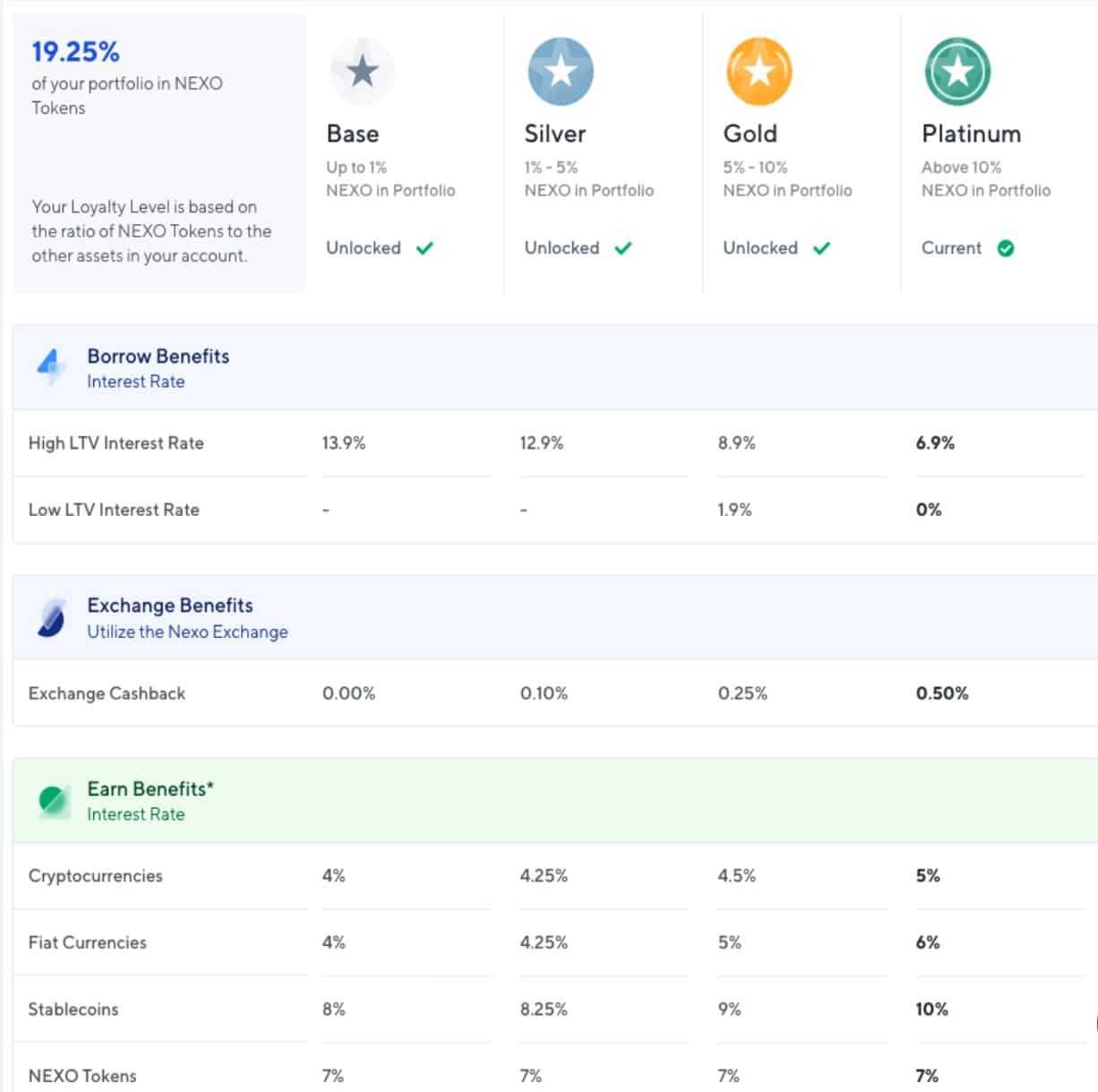
Task: Click the Exchange Benefits blue swirl icon
Action: click(51, 618)
